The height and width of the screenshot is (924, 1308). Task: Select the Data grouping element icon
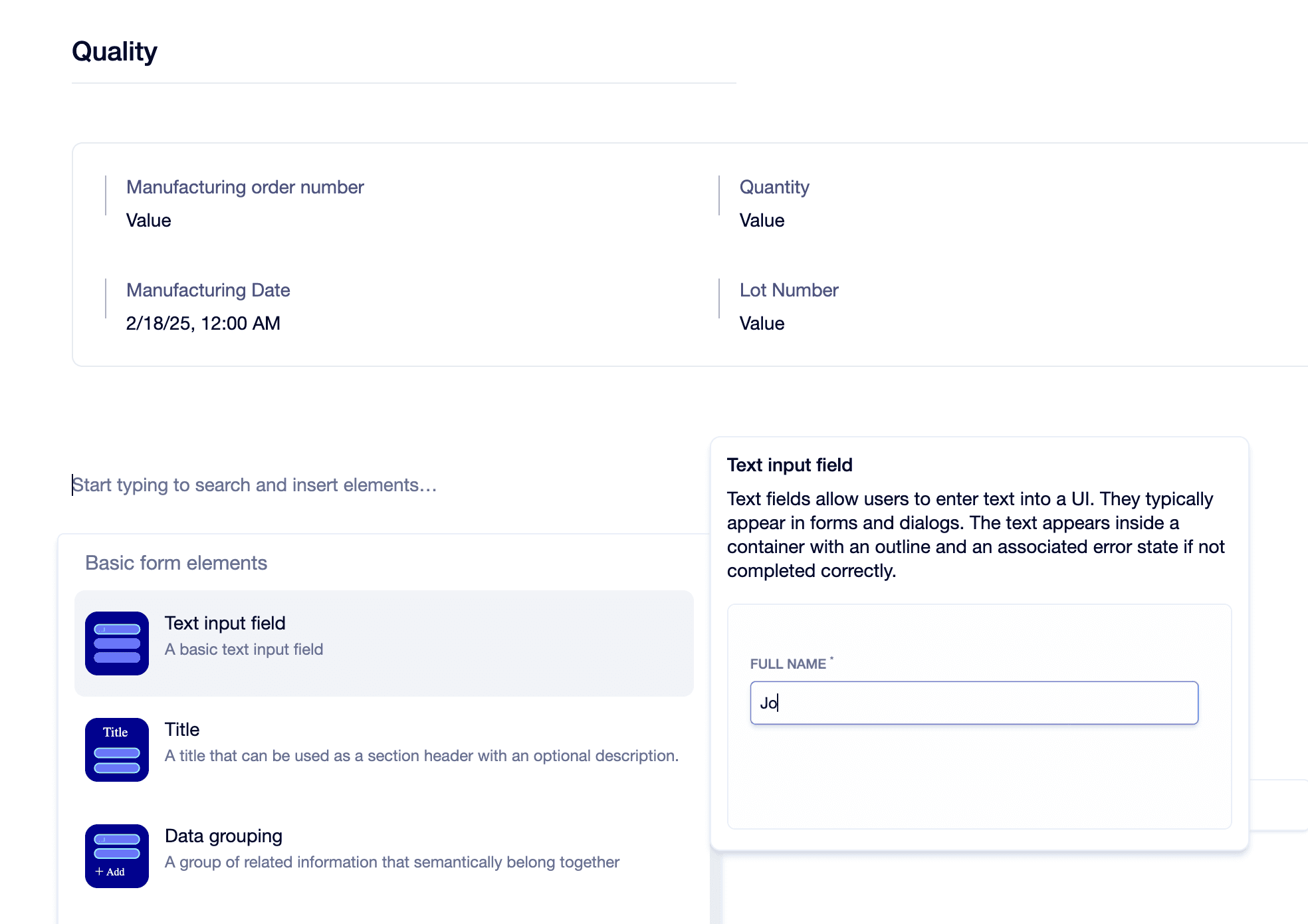coord(116,856)
